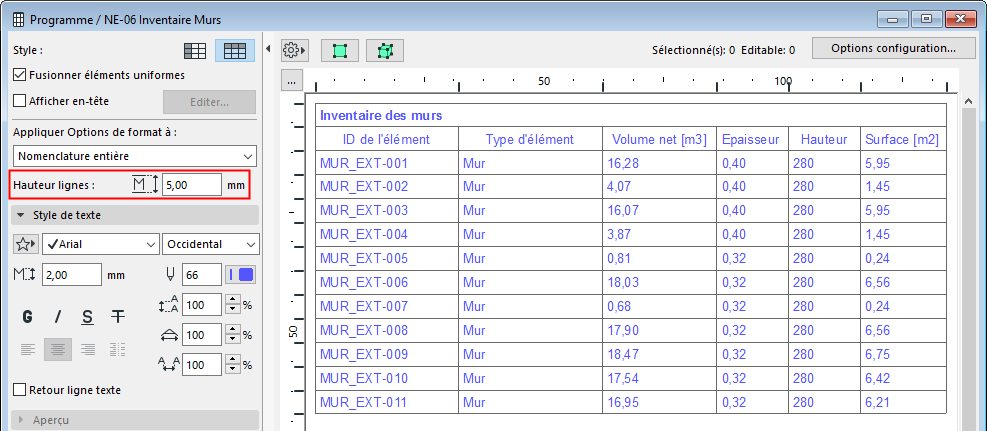Click the Inventaire des murs title cell
Viewport: 987px width, 431px height.
tap(631, 115)
